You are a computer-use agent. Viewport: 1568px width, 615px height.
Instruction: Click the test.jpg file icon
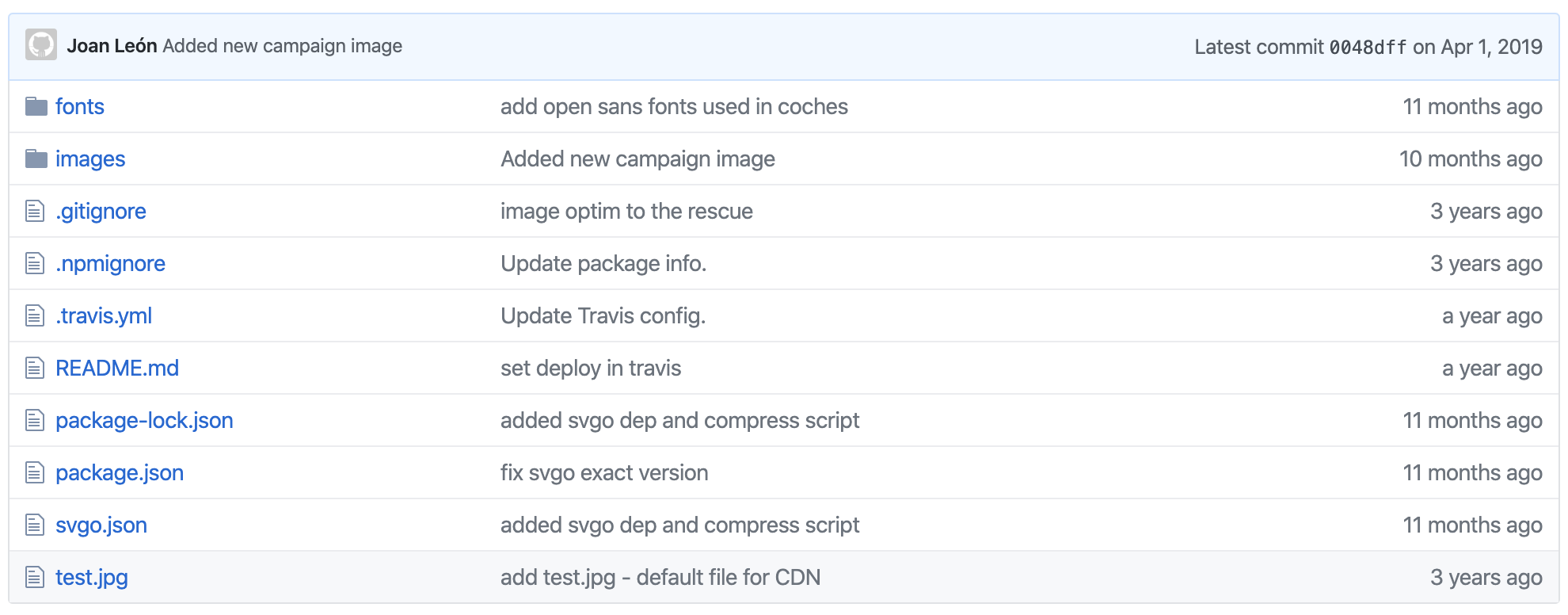coord(35,577)
